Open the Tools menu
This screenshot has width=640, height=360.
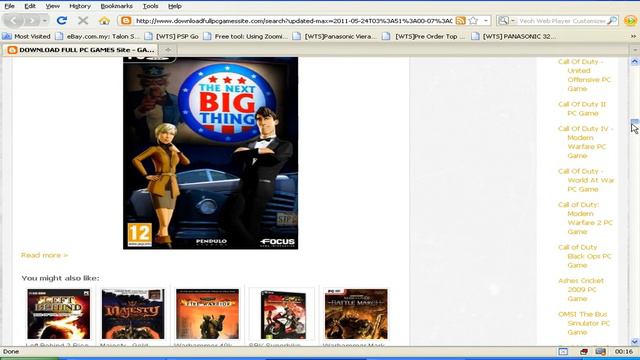[x=151, y=6]
